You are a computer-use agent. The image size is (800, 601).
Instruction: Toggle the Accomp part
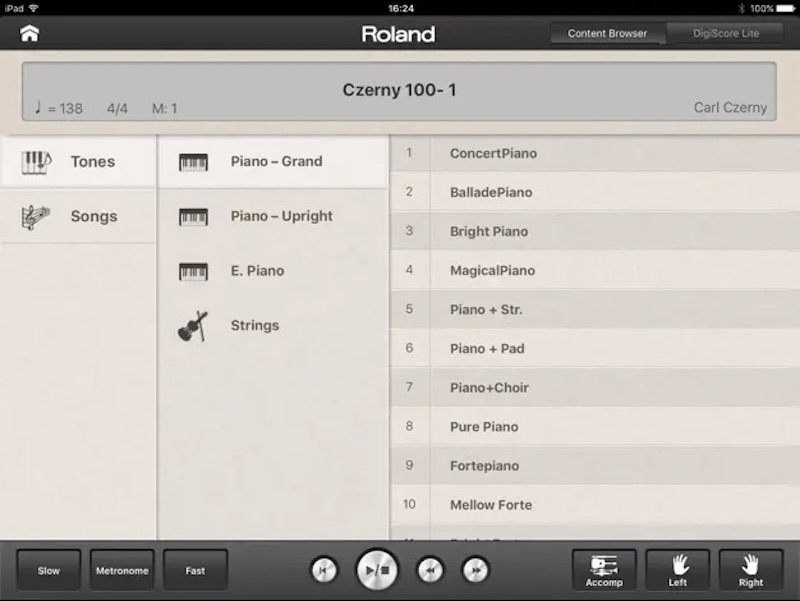(x=604, y=570)
